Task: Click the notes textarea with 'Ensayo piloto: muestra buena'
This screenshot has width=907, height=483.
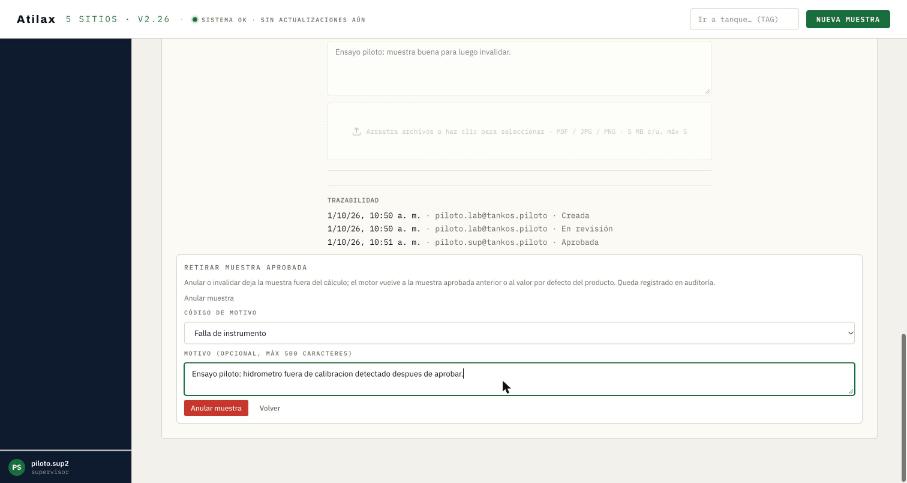Action: tap(519, 68)
